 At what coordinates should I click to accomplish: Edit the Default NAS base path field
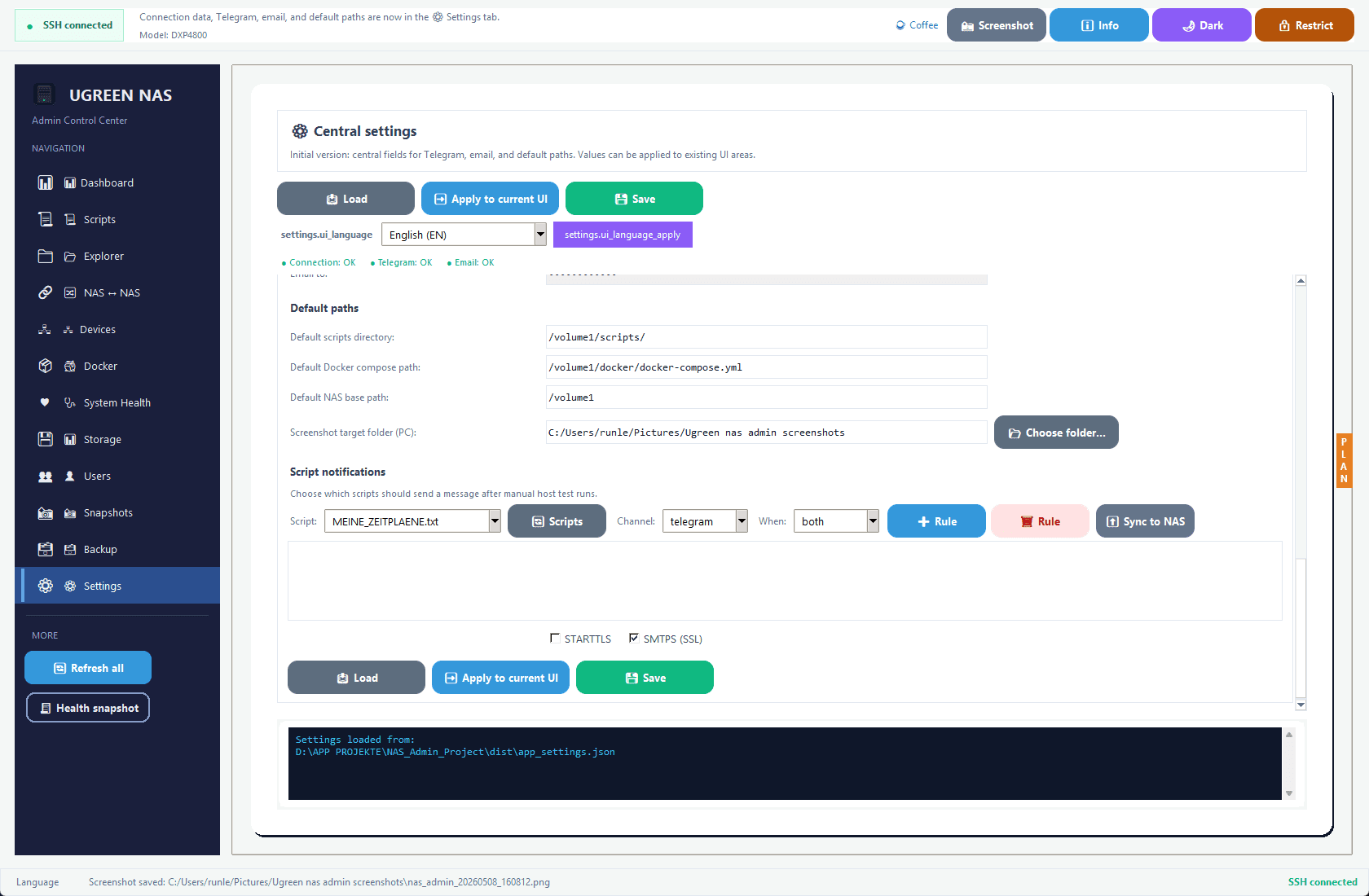[767, 397]
